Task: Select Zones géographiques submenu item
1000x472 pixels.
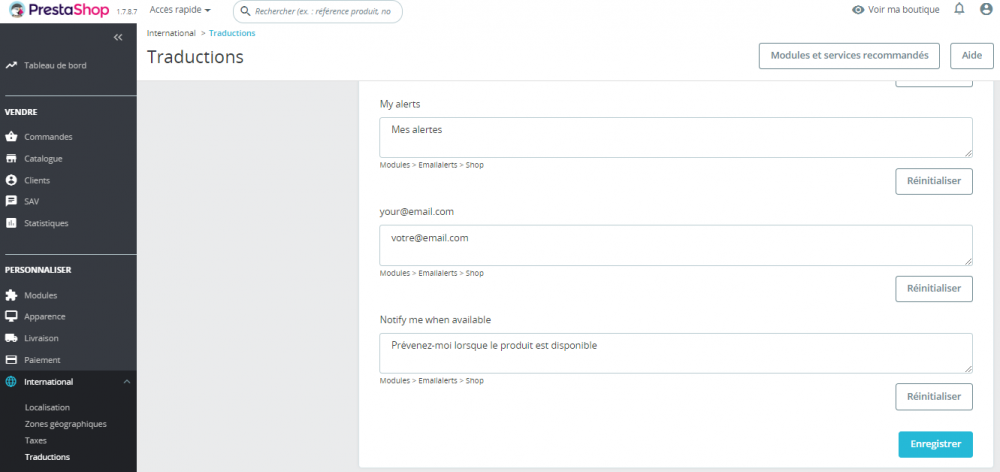Action: [65, 424]
